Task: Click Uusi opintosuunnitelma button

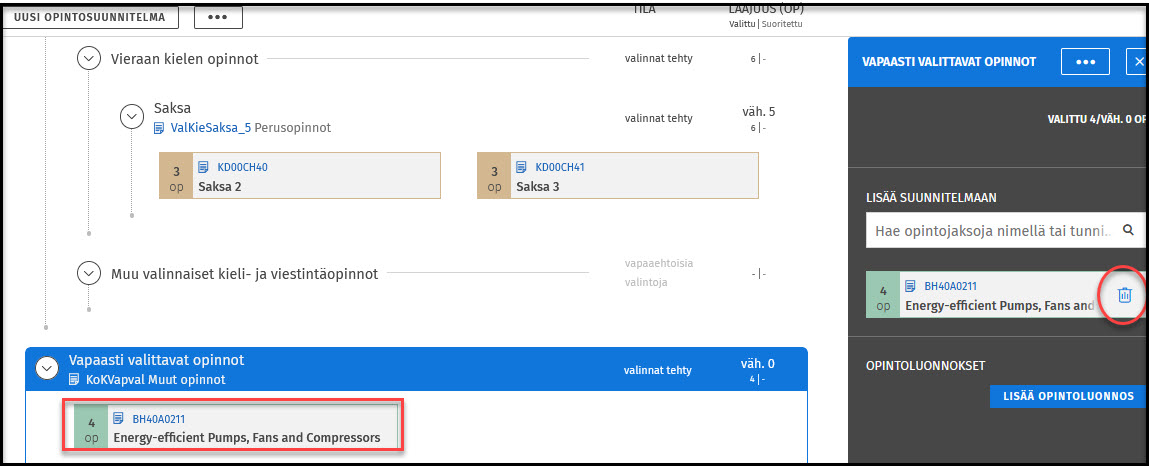Action: (91, 17)
